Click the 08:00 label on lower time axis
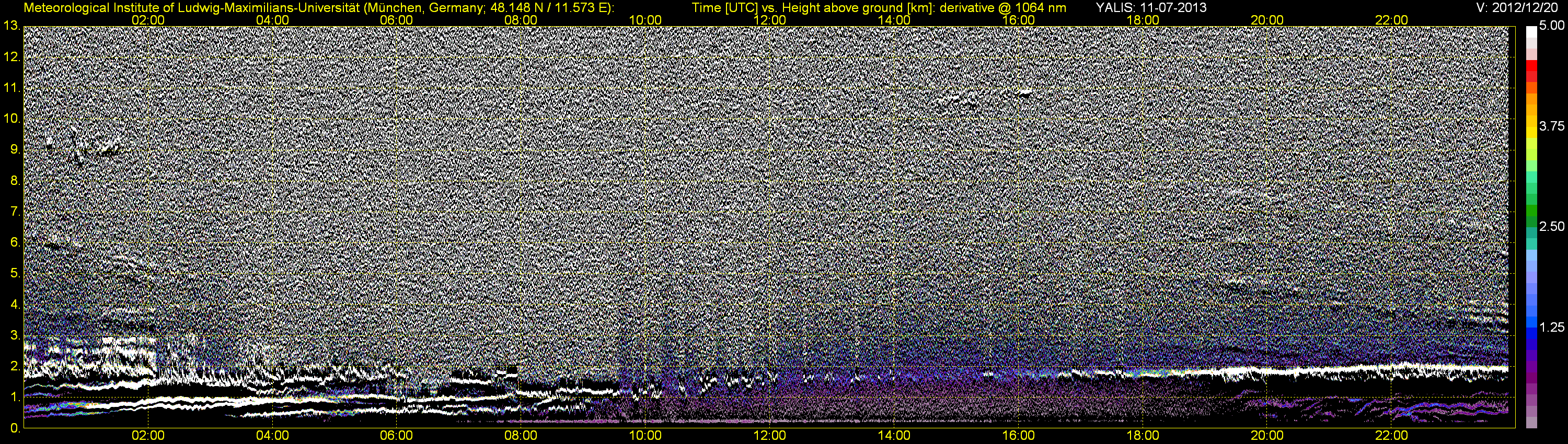This screenshot has width=1568, height=444. coord(522,436)
